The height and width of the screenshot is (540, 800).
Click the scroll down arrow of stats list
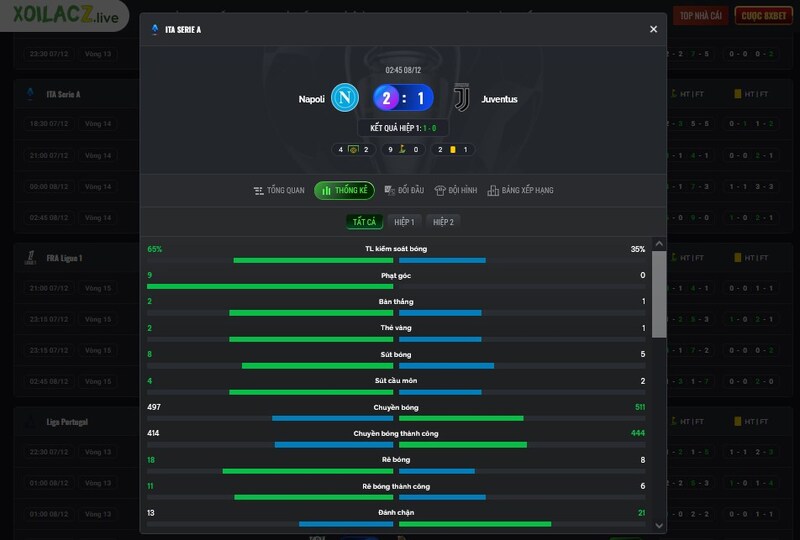coord(659,525)
